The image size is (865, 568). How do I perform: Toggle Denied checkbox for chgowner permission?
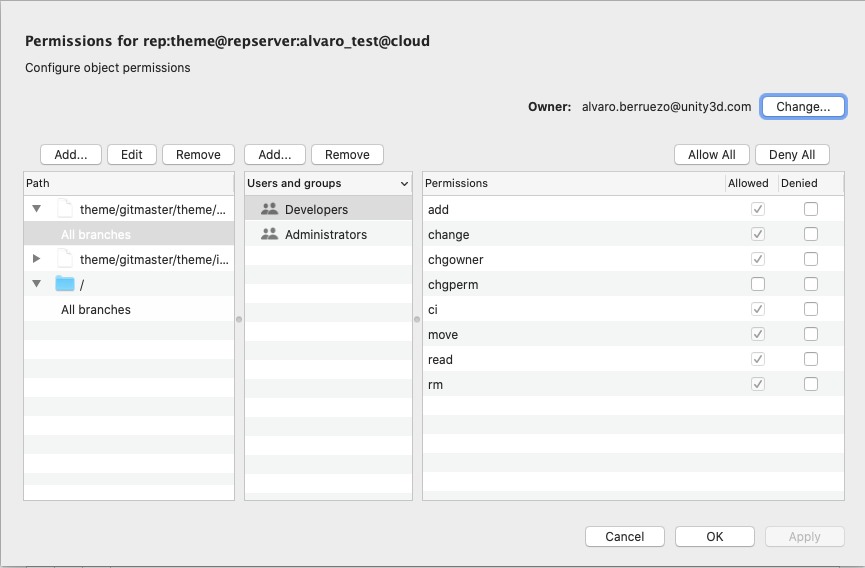pos(811,259)
